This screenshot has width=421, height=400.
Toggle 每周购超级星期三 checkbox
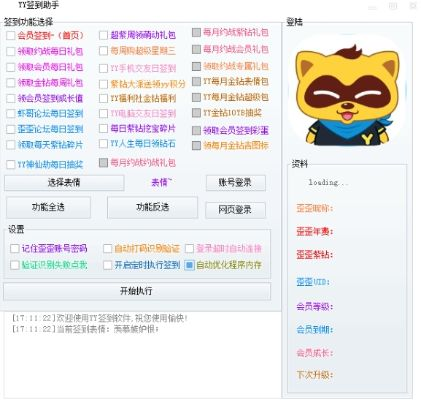coord(103,51)
